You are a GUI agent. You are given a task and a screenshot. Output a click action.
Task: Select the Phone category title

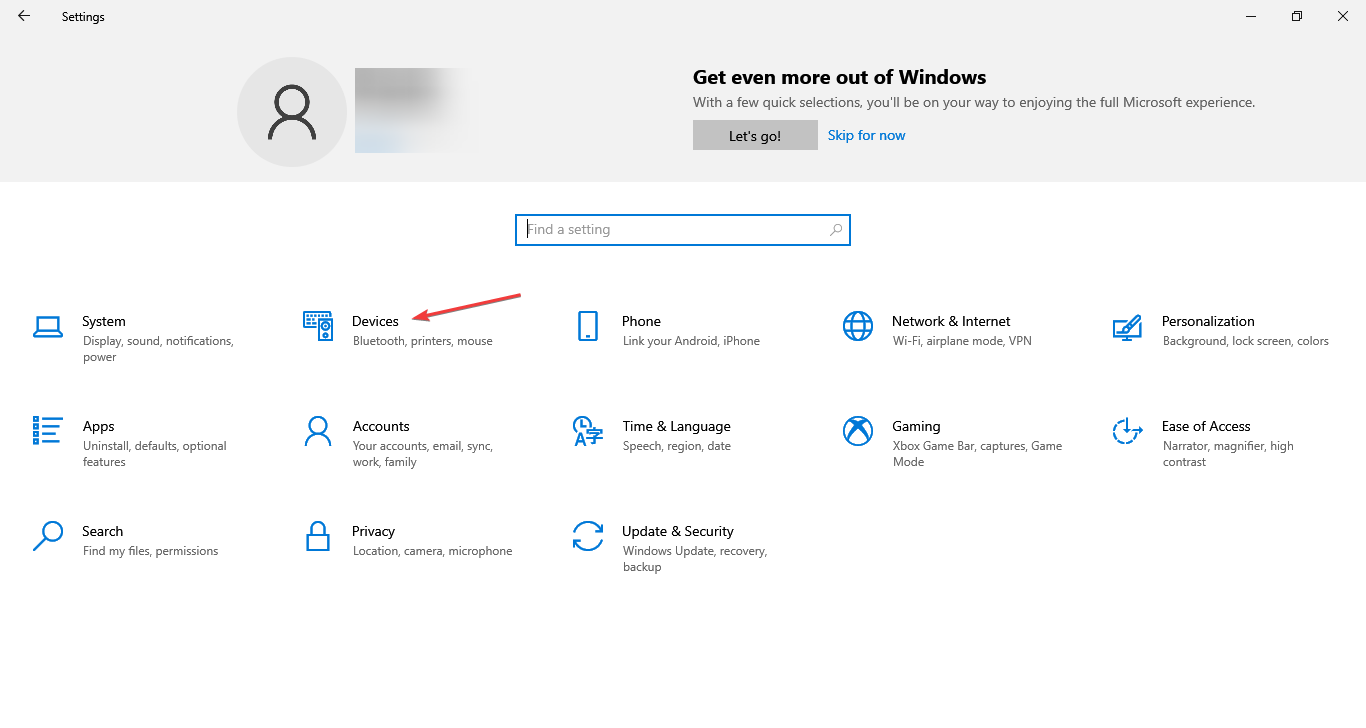click(641, 321)
